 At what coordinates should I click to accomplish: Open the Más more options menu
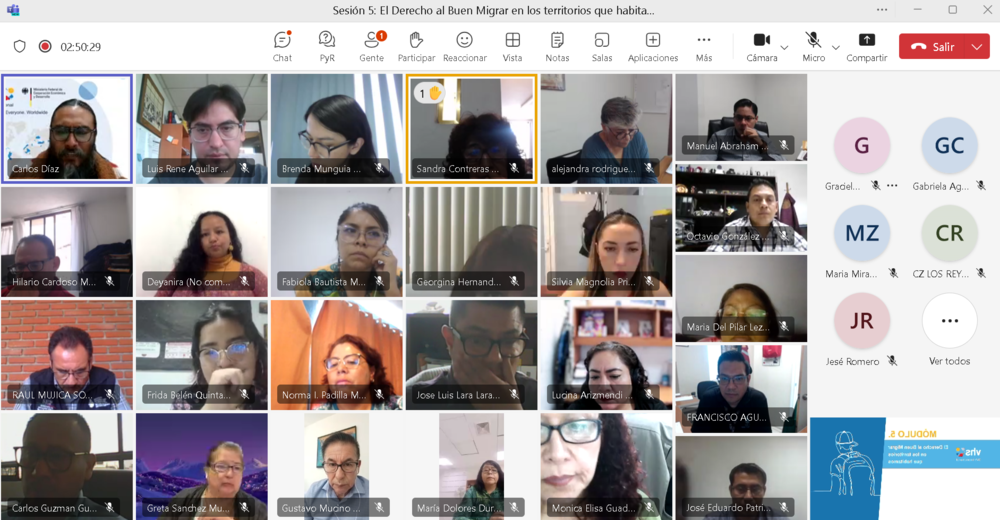[704, 46]
